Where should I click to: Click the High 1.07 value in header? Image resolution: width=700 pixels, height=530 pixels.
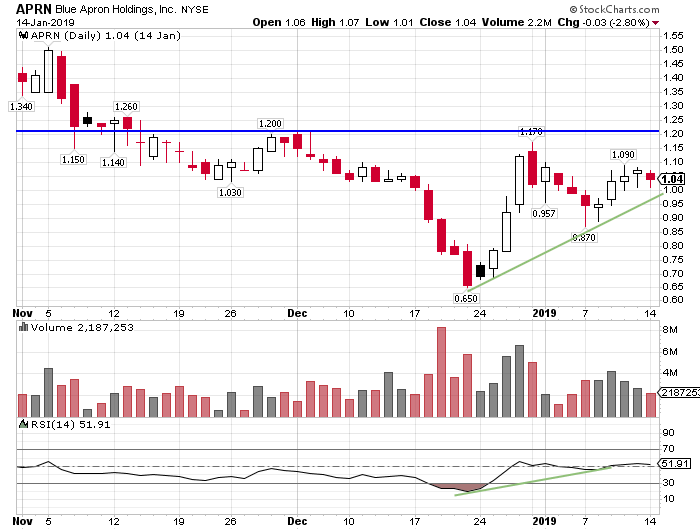(x=335, y=22)
